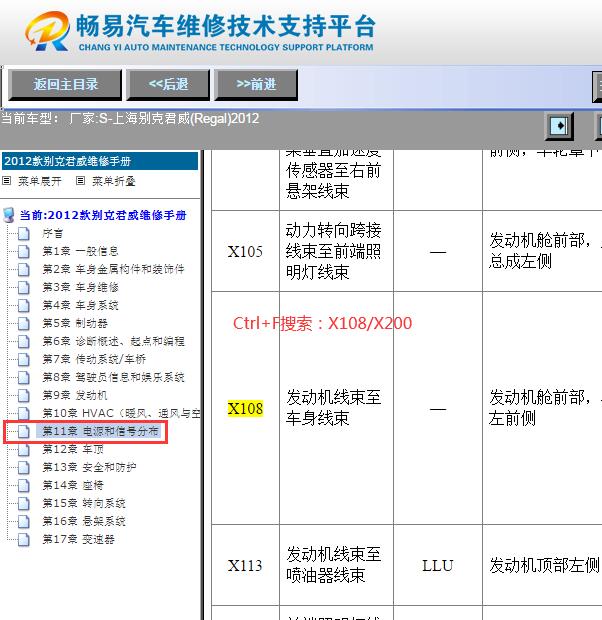Click the page icon beside 第16章

[x=24, y=521]
